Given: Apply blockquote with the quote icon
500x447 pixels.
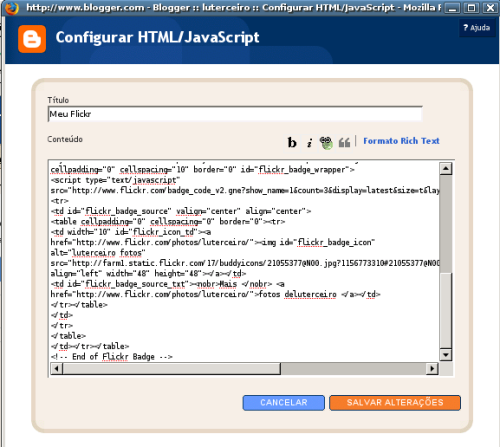Looking at the screenshot, I should tap(344, 143).
